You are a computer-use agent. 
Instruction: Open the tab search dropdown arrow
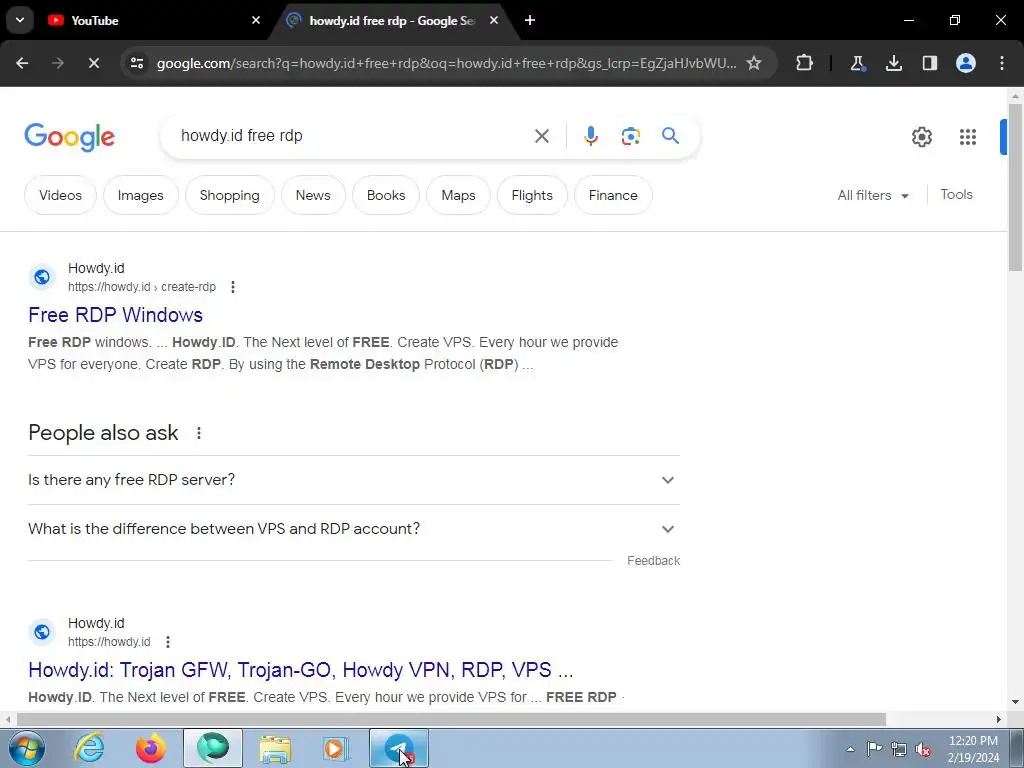pos(20,20)
